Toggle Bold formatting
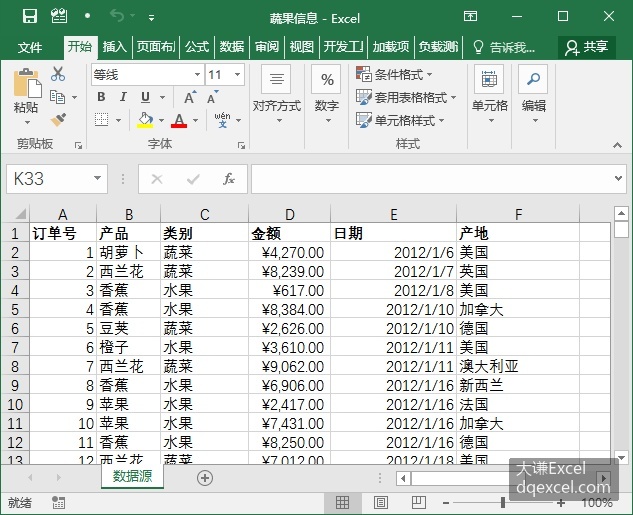Screen dimensions: 633x515 click(101, 97)
